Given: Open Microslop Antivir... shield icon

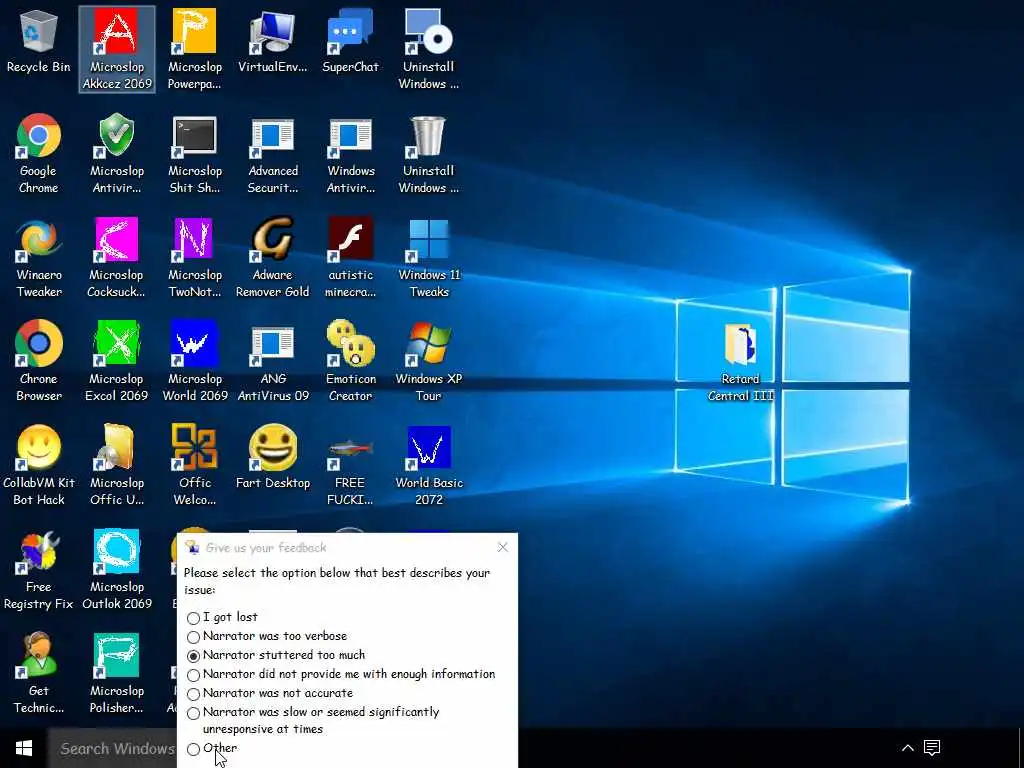Looking at the screenshot, I should [x=117, y=154].
